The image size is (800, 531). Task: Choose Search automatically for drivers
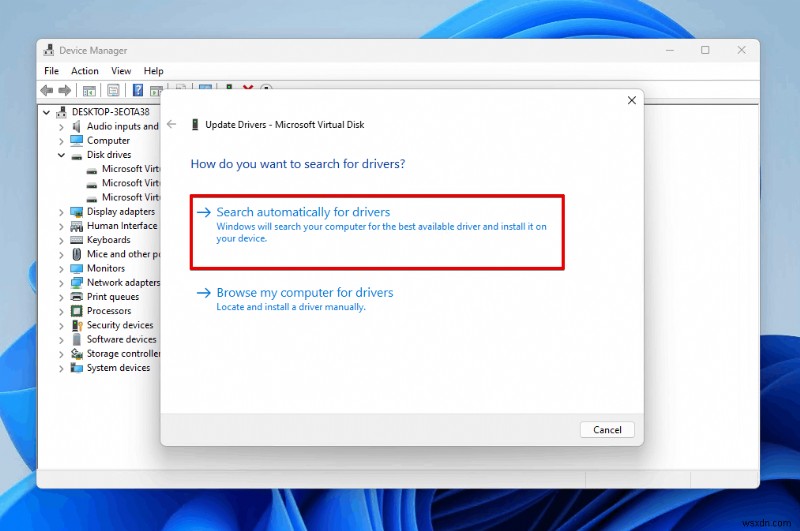coord(377,232)
